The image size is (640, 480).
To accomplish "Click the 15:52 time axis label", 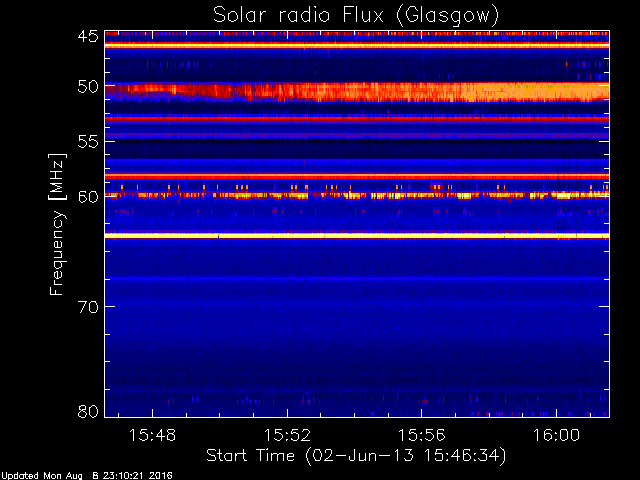I will [287, 435].
